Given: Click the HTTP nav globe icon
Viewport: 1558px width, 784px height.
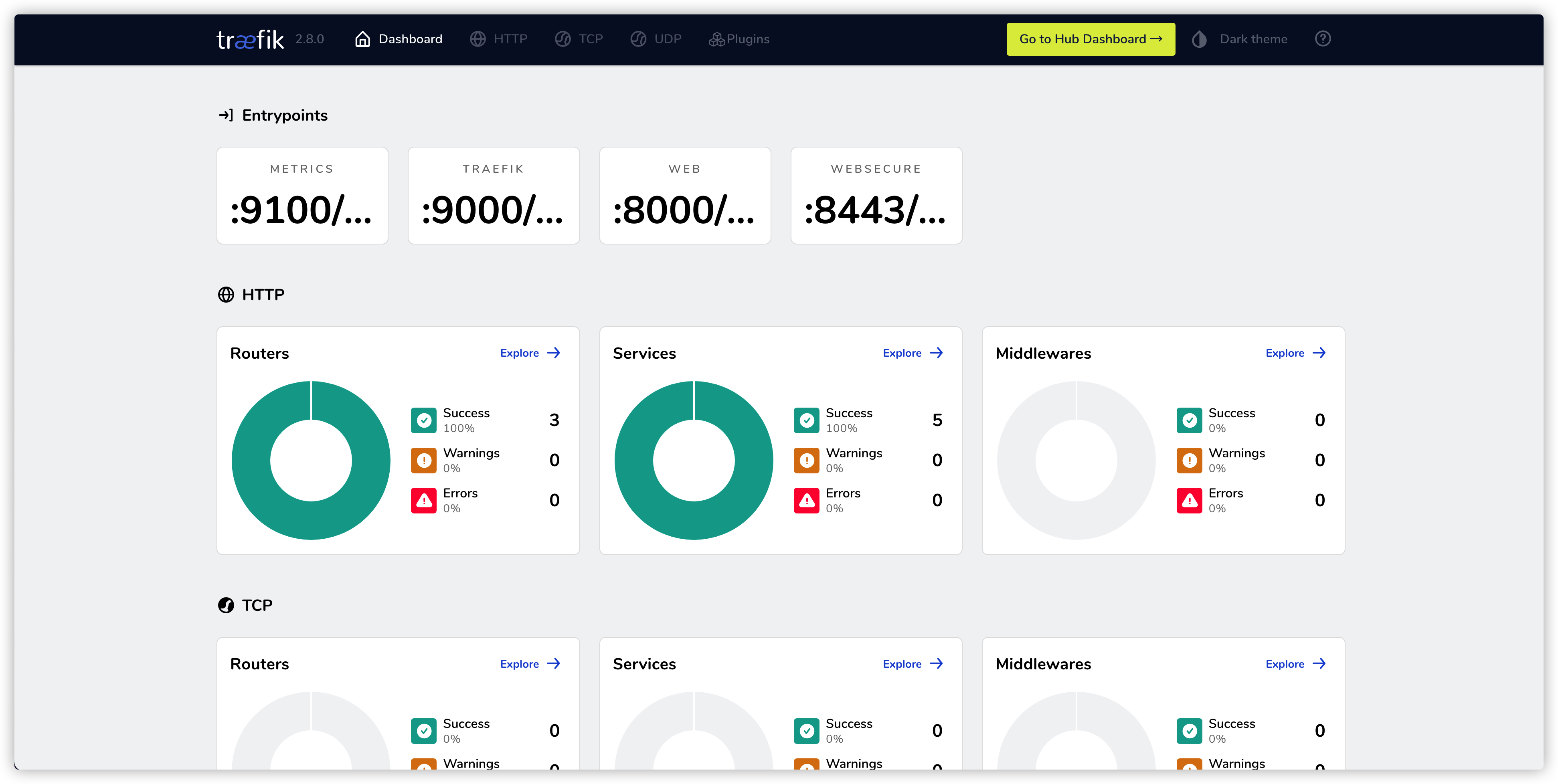Looking at the screenshot, I should [478, 39].
